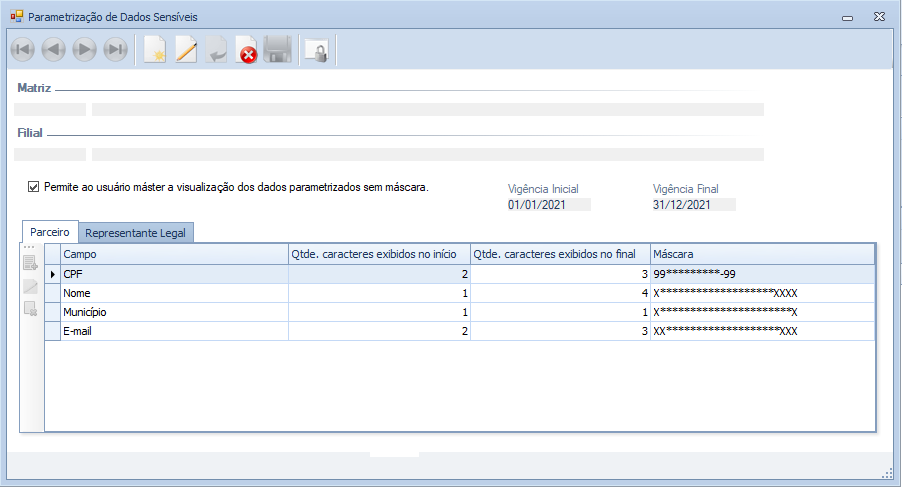Click the Vigência Inicial date field

pos(548,205)
